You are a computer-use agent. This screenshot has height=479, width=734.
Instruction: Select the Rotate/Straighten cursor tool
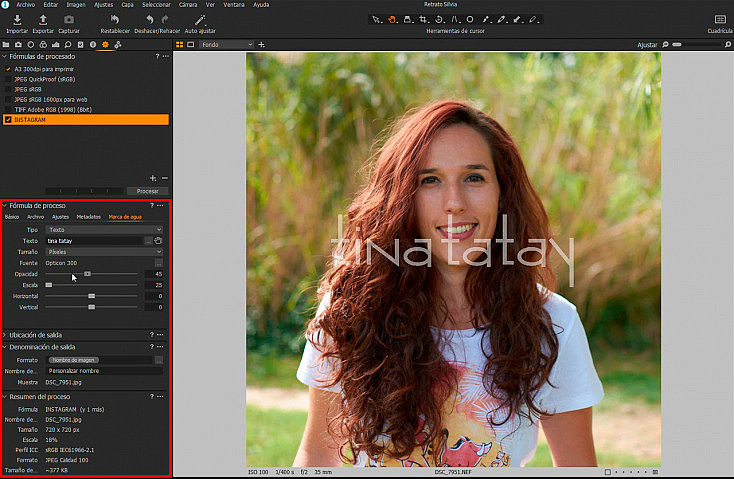coord(439,20)
